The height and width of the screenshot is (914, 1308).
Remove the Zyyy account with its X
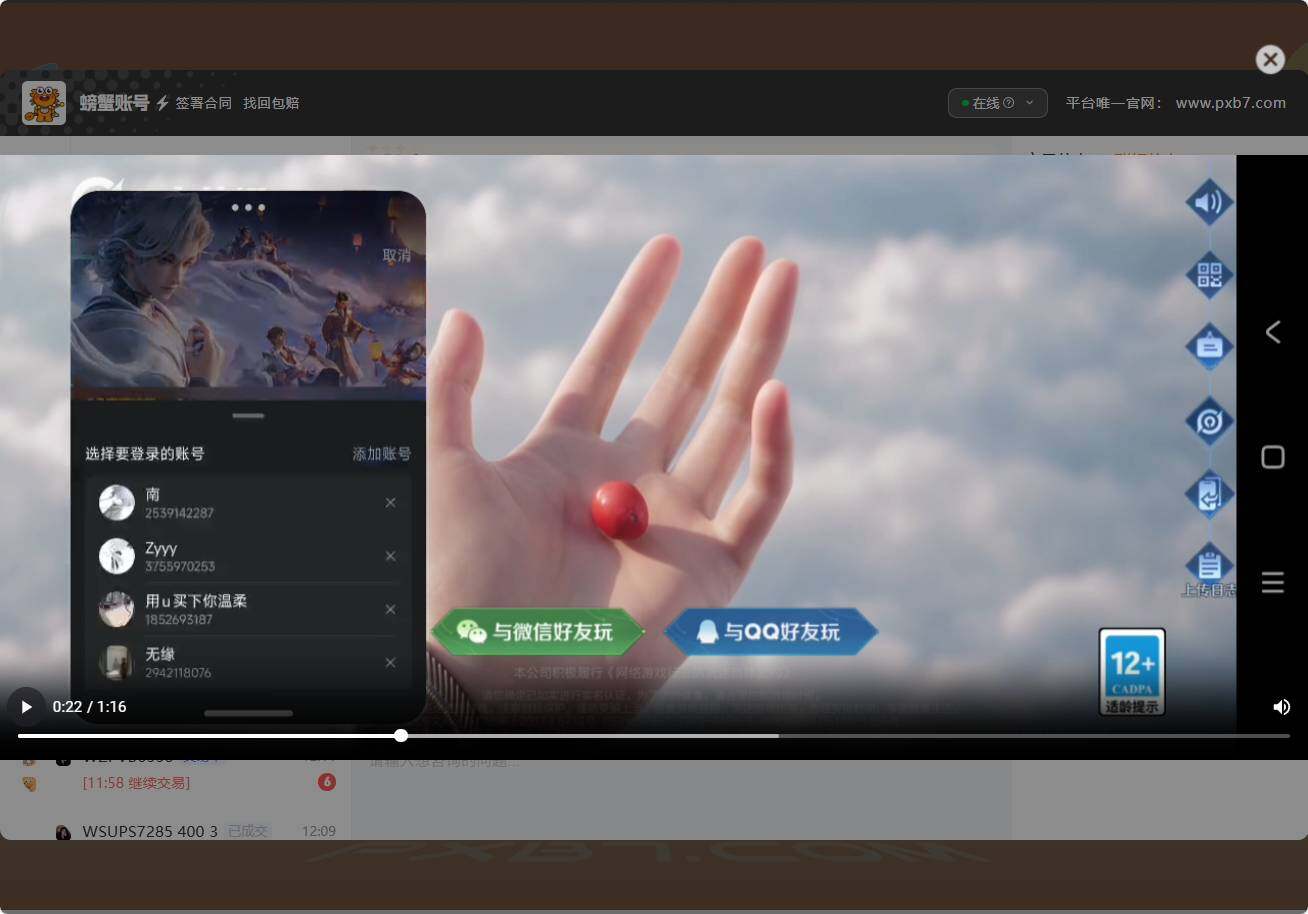(x=390, y=556)
